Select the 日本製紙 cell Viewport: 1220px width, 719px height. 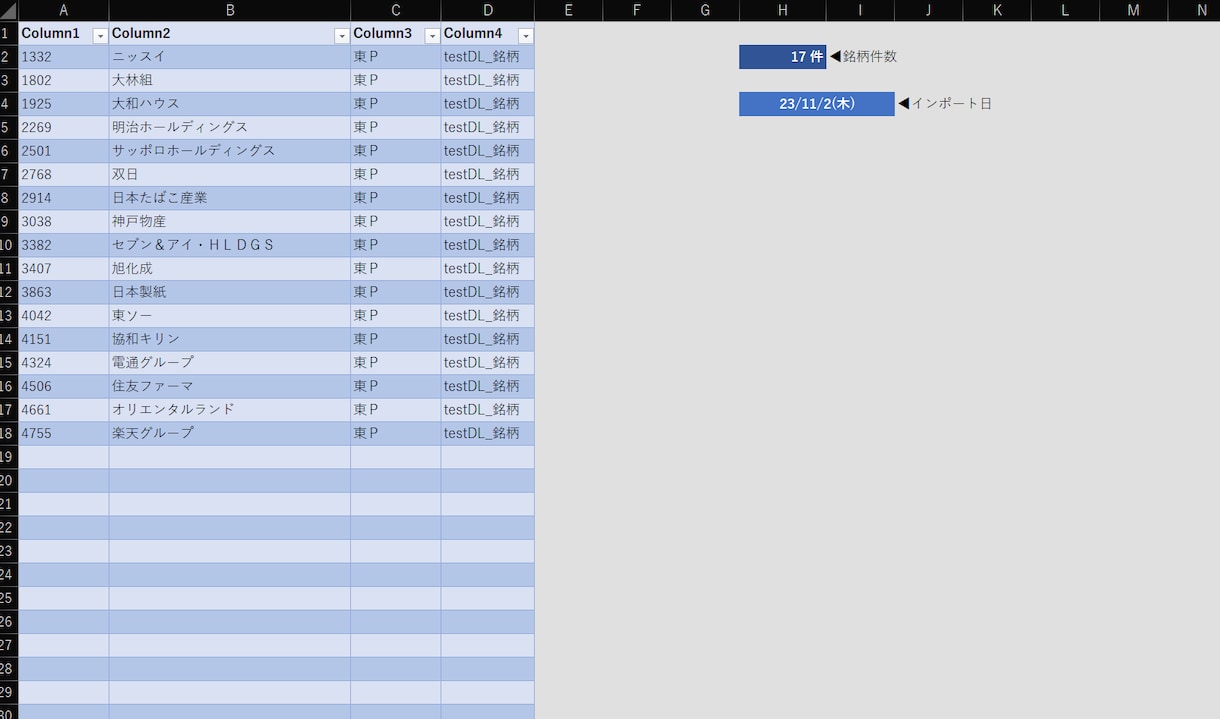(230, 292)
